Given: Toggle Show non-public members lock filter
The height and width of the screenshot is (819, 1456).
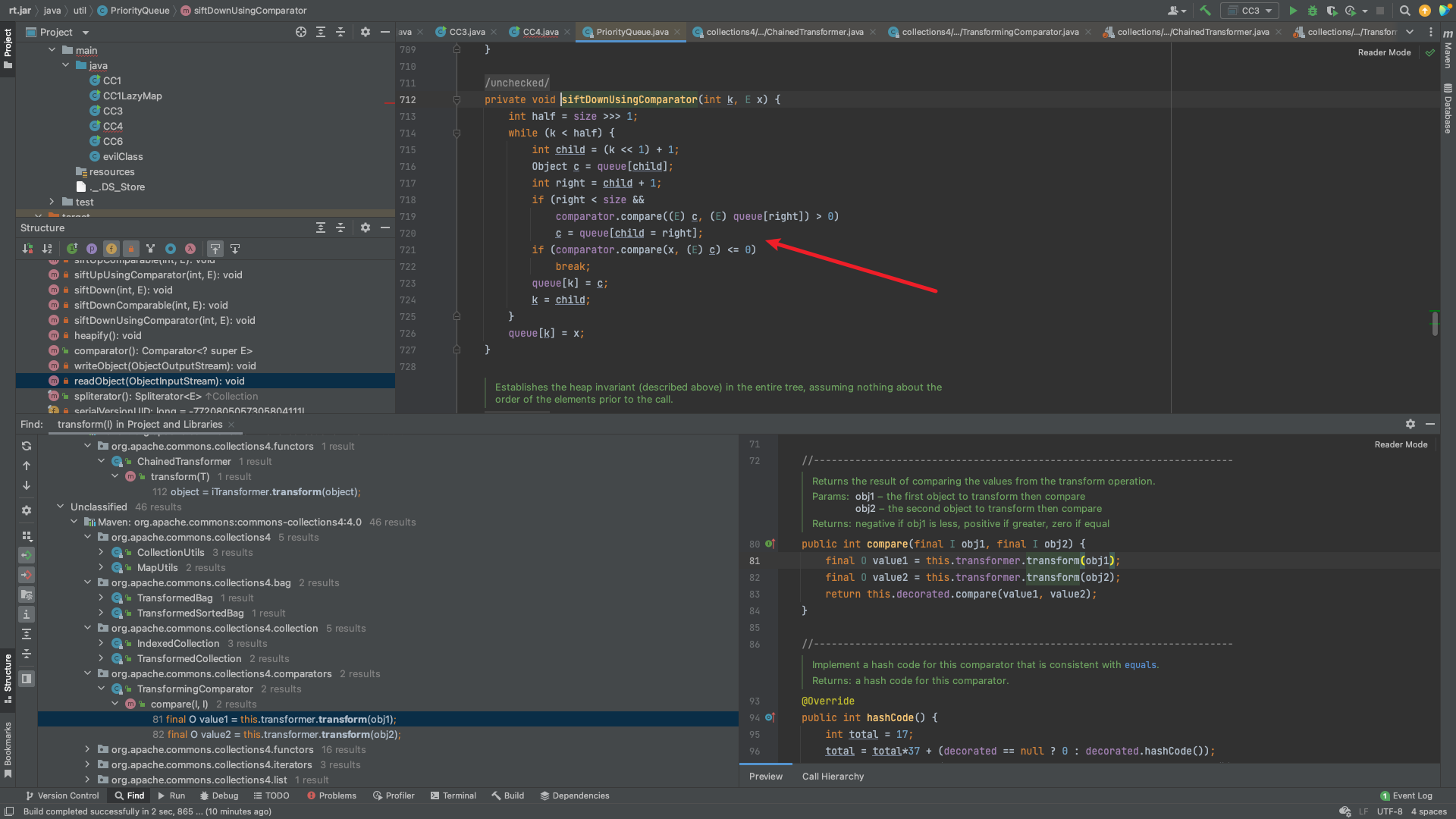Looking at the screenshot, I should click(x=131, y=249).
